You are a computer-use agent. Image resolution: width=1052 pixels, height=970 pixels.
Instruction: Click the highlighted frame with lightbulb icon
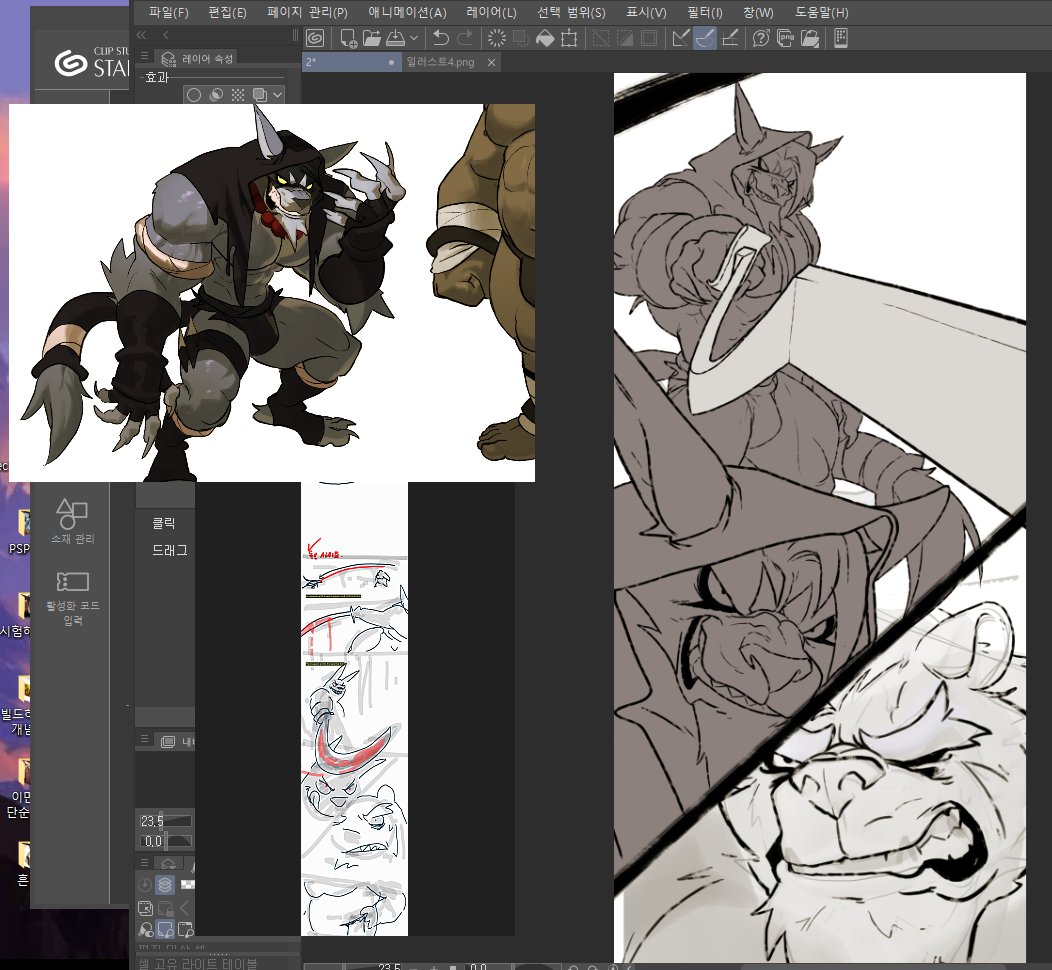tap(165, 930)
